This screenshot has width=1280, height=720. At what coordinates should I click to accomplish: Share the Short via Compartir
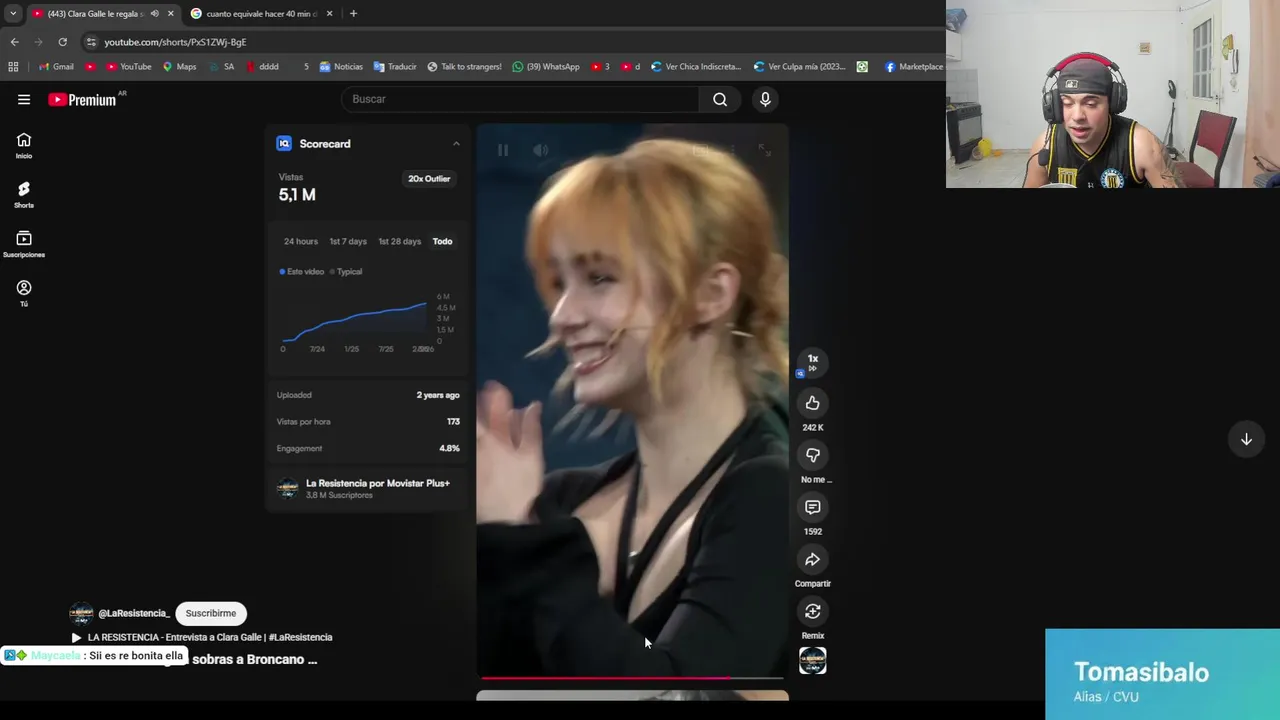pyautogui.click(x=812, y=559)
